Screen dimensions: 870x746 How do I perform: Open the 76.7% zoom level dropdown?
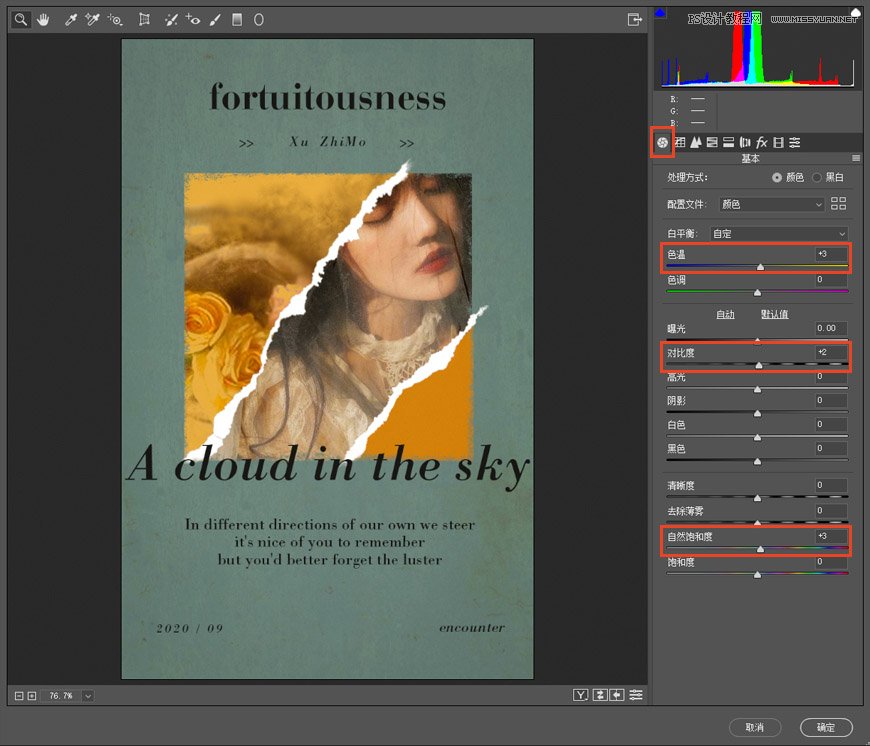click(88, 695)
